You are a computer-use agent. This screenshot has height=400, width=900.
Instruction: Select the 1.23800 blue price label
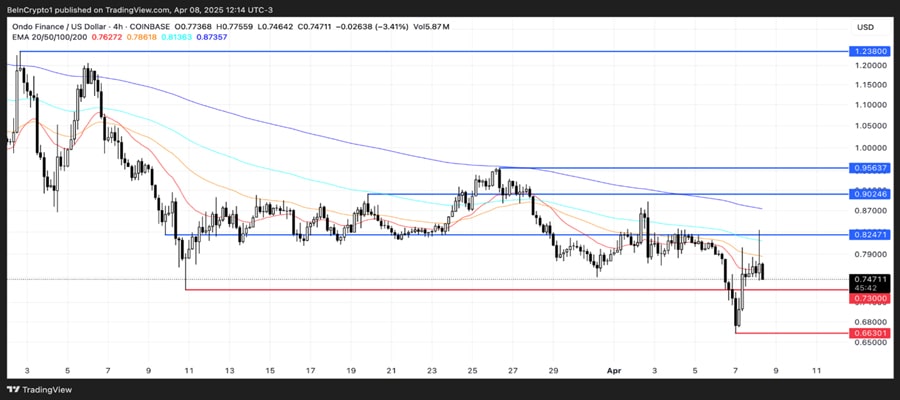pyautogui.click(x=871, y=51)
